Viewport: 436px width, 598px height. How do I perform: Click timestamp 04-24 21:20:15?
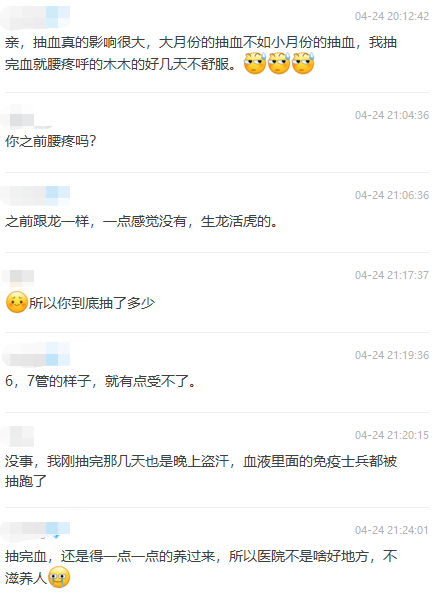point(392,435)
